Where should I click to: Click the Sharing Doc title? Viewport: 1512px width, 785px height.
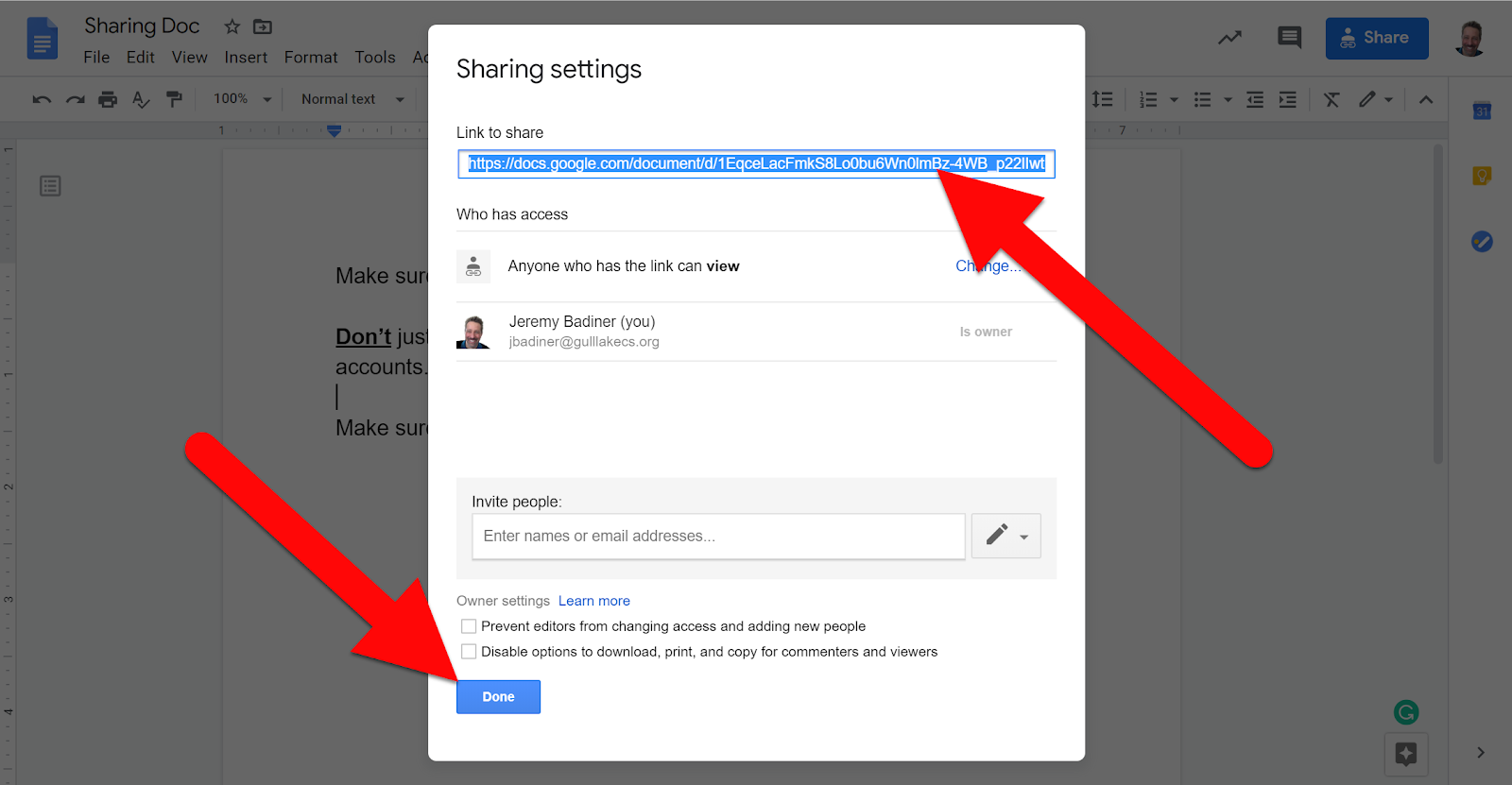(x=142, y=26)
